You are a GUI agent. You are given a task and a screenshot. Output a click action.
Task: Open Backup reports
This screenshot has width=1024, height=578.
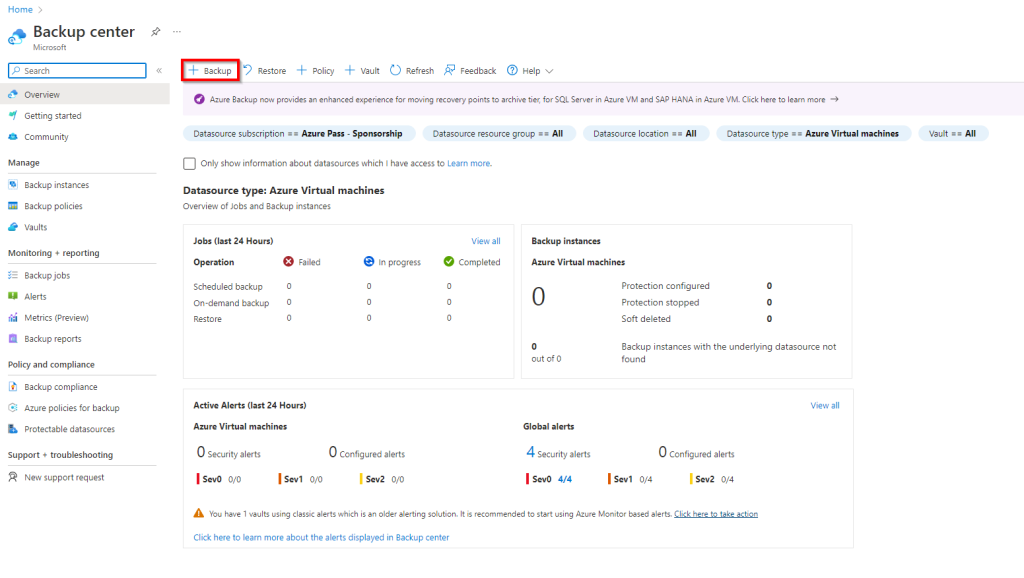(x=53, y=338)
